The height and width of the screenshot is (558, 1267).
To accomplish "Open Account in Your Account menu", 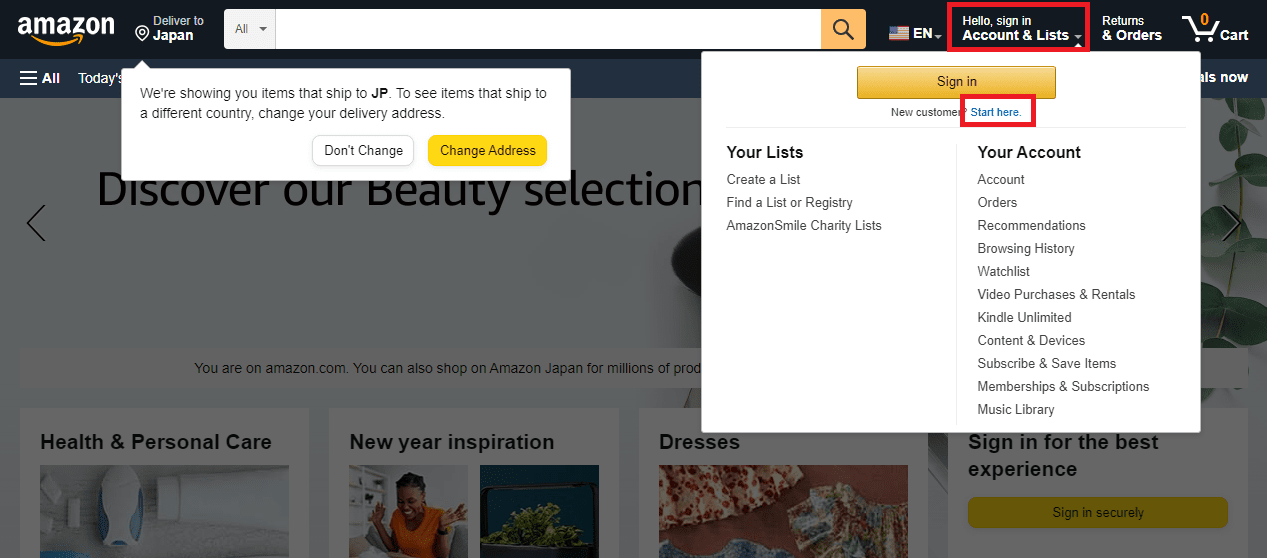I will pyautogui.click(x=1001, y=180).
